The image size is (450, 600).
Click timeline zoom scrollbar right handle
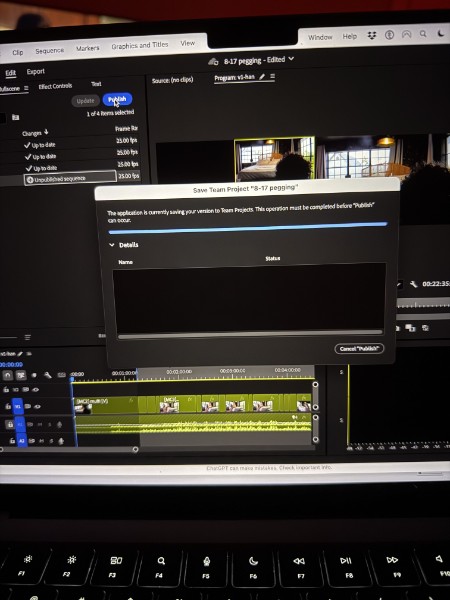point(135,450)
